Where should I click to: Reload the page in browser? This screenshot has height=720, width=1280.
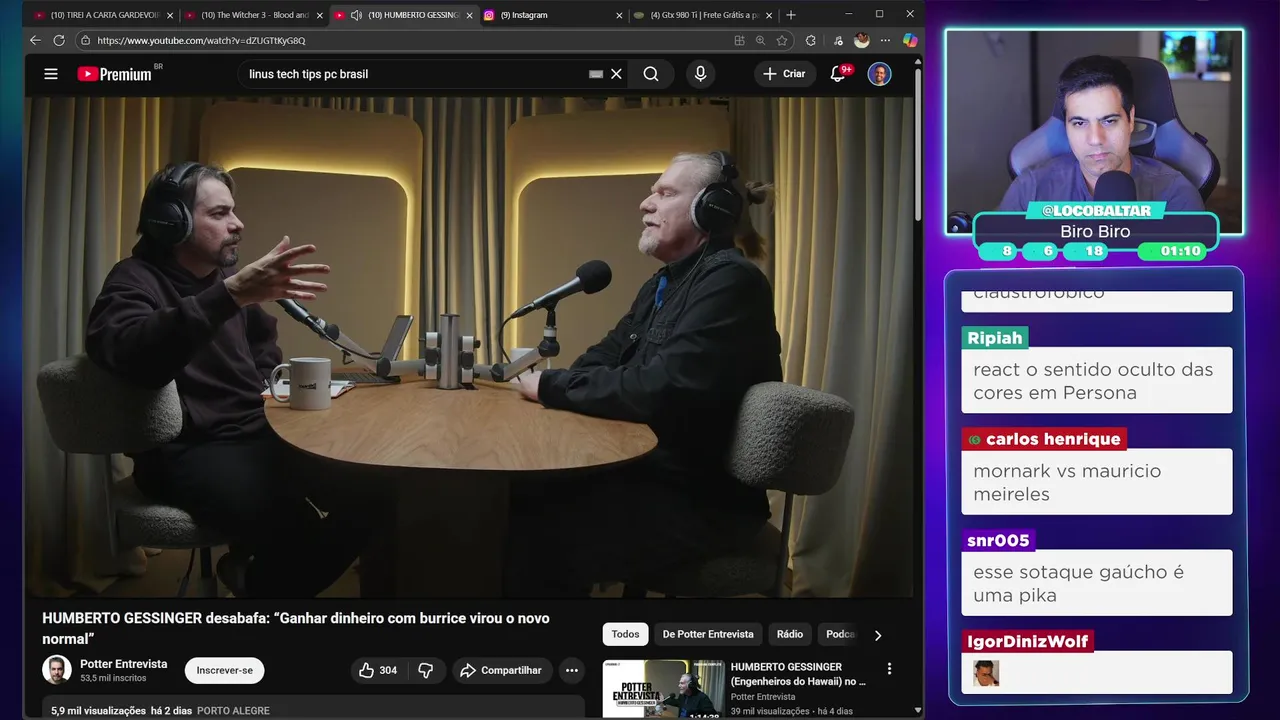coord(59,40)
